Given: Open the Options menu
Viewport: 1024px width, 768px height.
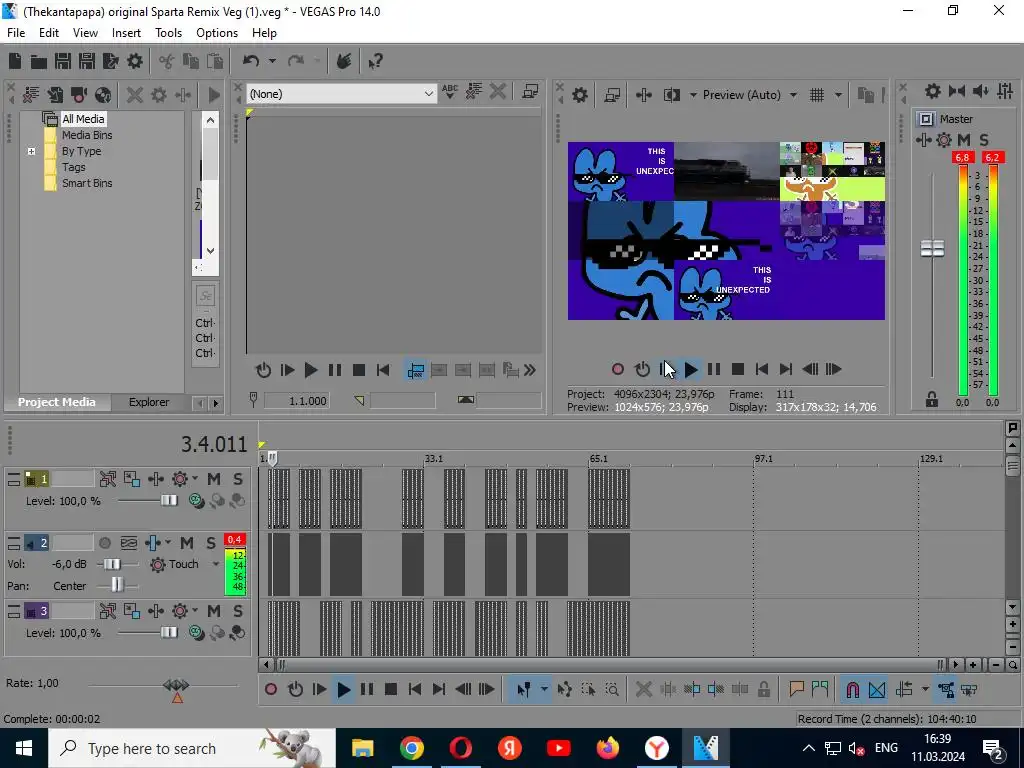Looking at the screenshot, I should click(x=217, y=33).
